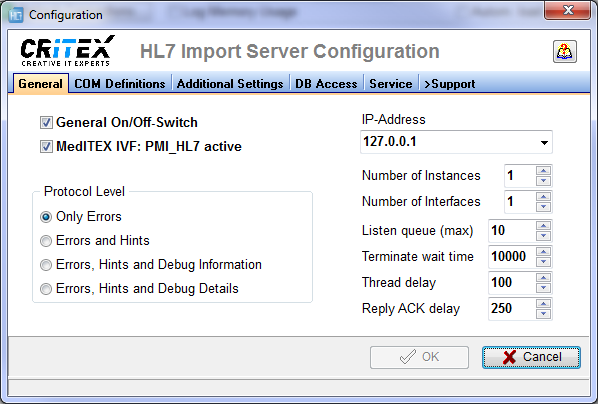This screenshot has width=598, height=404.
Task: Click the Protocol Level group label
Action: pos(84,192)
